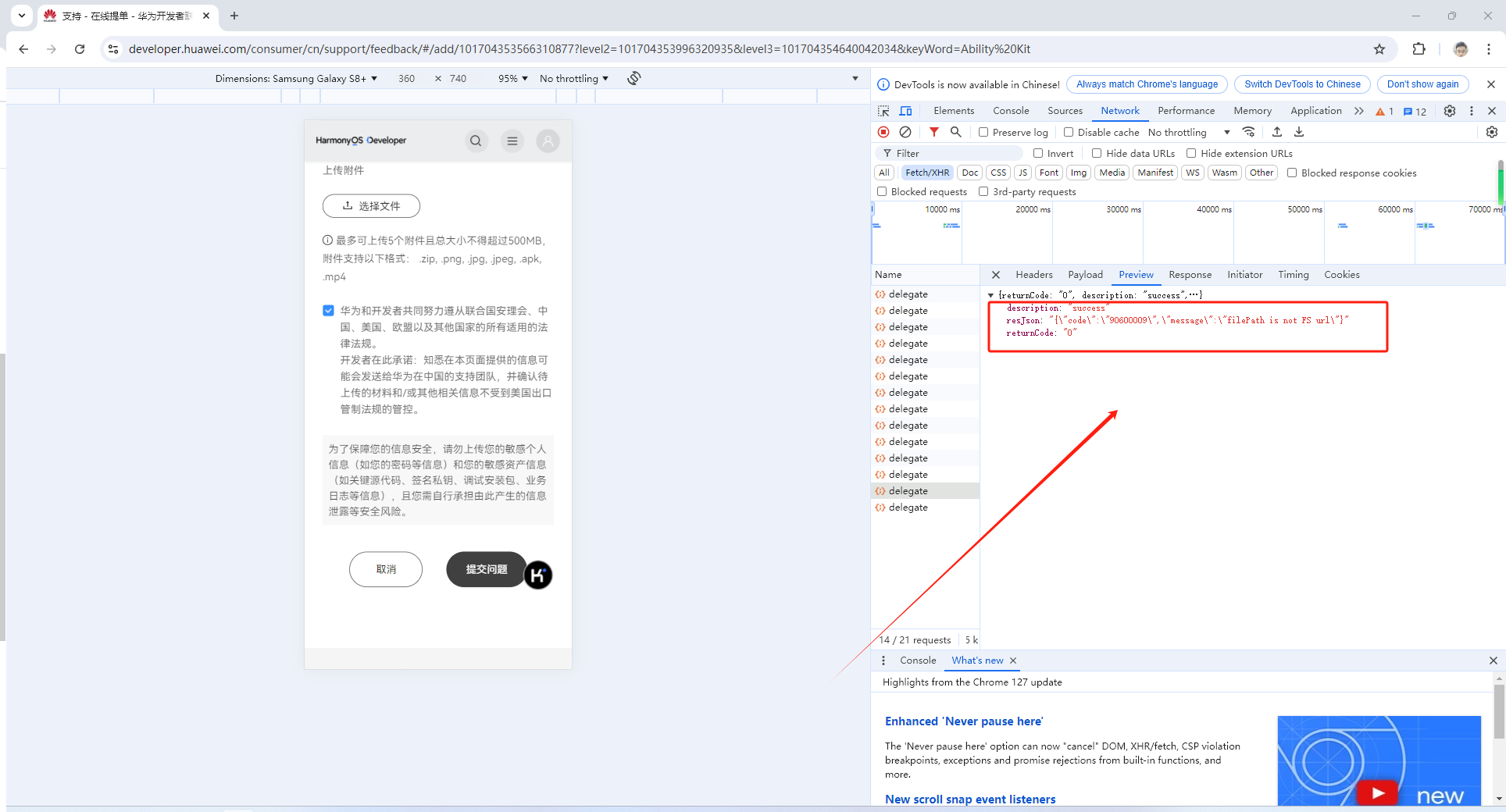The height and width of the screenshot is (812, 1506).
Task: Play the What's new video thumbnail
Action: click(x=1377, y=792)
